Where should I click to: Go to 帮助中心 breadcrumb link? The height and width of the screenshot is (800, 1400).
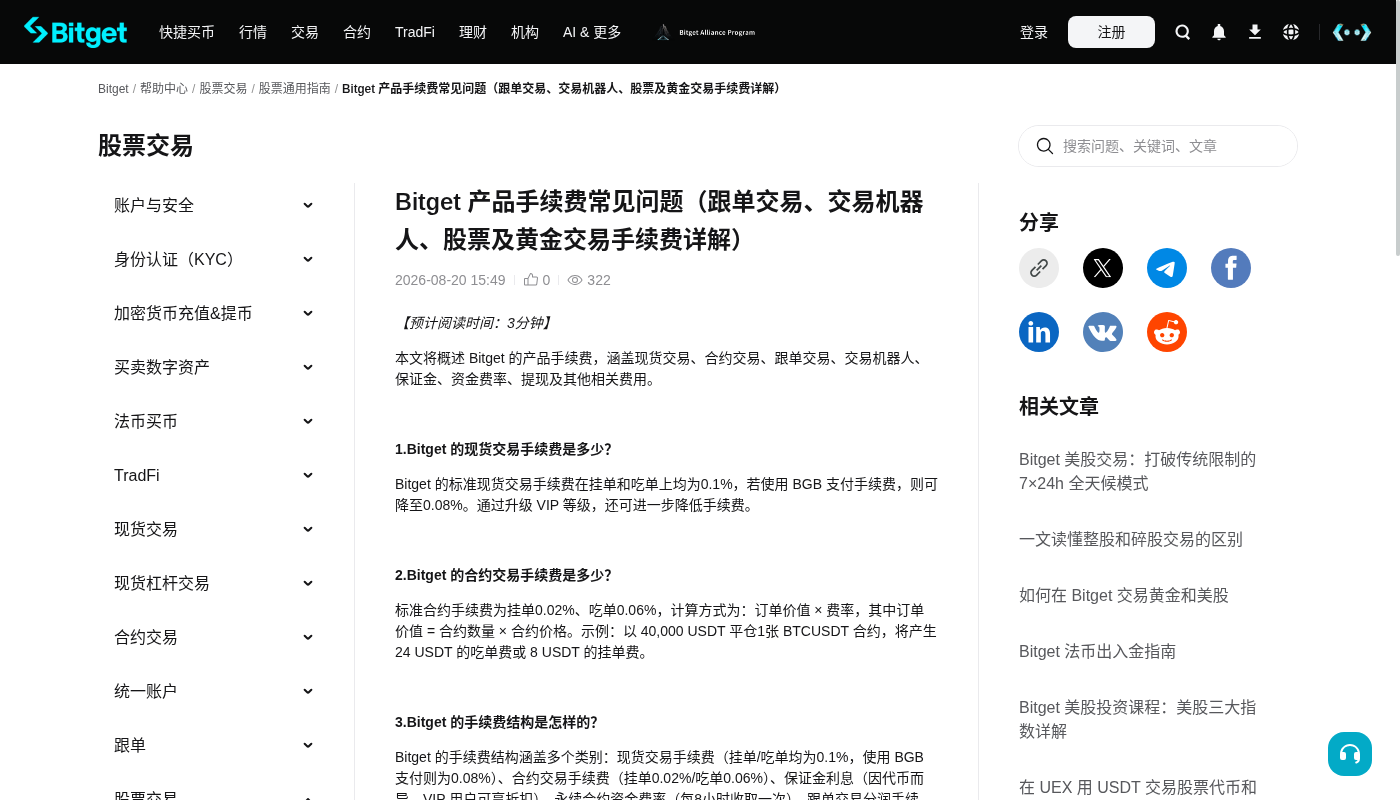pos(164,89)
